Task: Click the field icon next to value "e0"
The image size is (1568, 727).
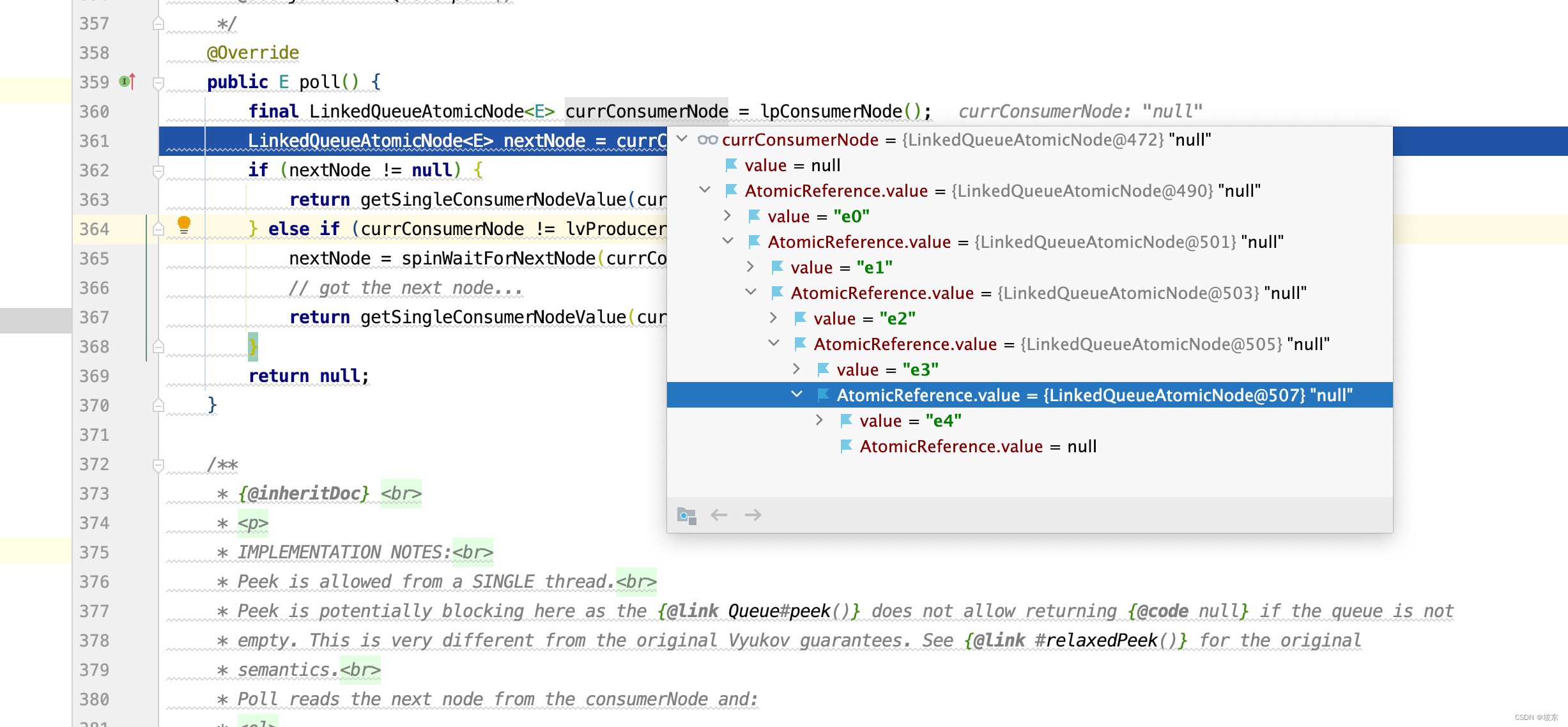Action: pyautogui.click(x=755, y=217)
